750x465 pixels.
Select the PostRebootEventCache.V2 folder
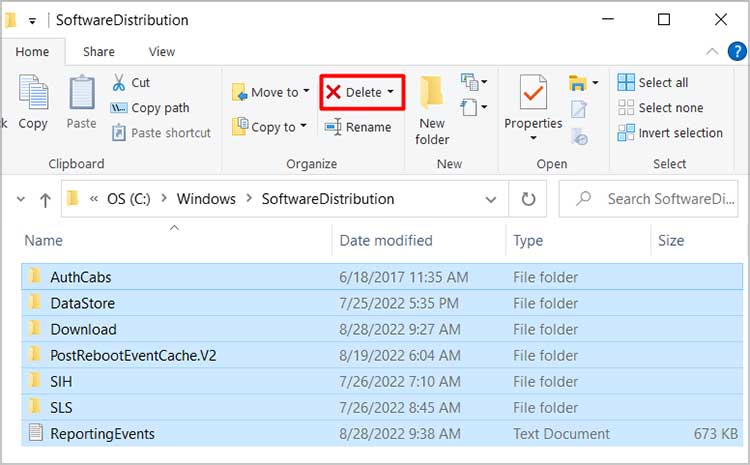pyautogui.click(x=382, y=355)
